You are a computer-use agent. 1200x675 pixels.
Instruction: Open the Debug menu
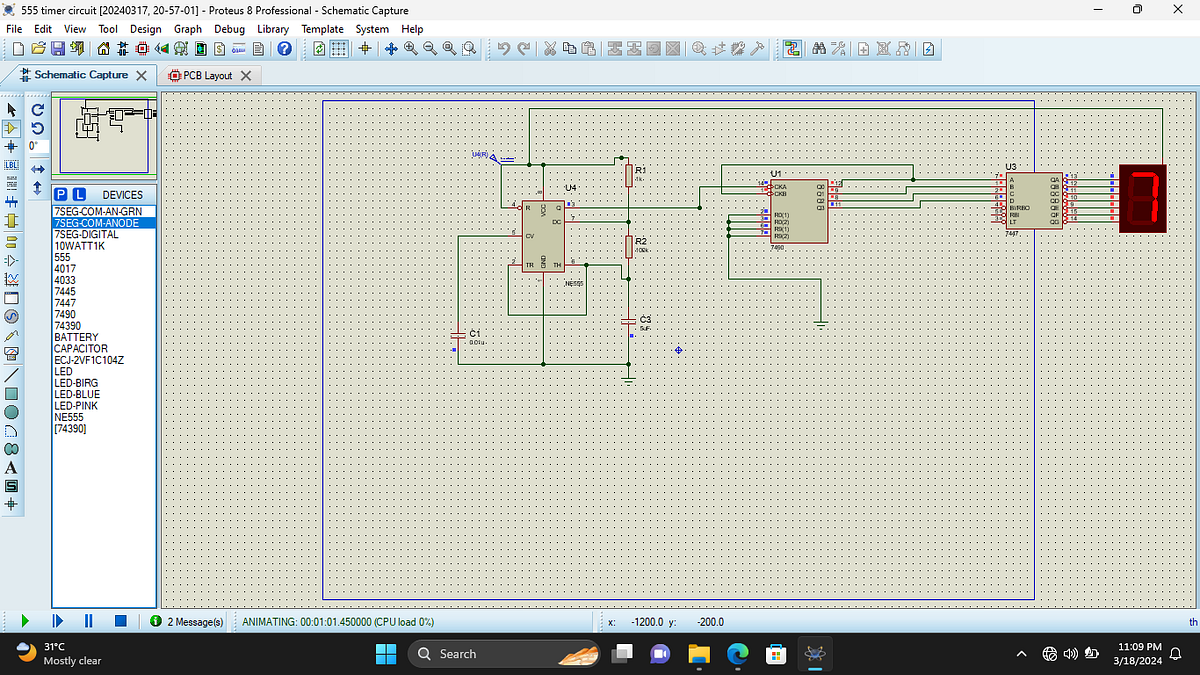[229, 29]
